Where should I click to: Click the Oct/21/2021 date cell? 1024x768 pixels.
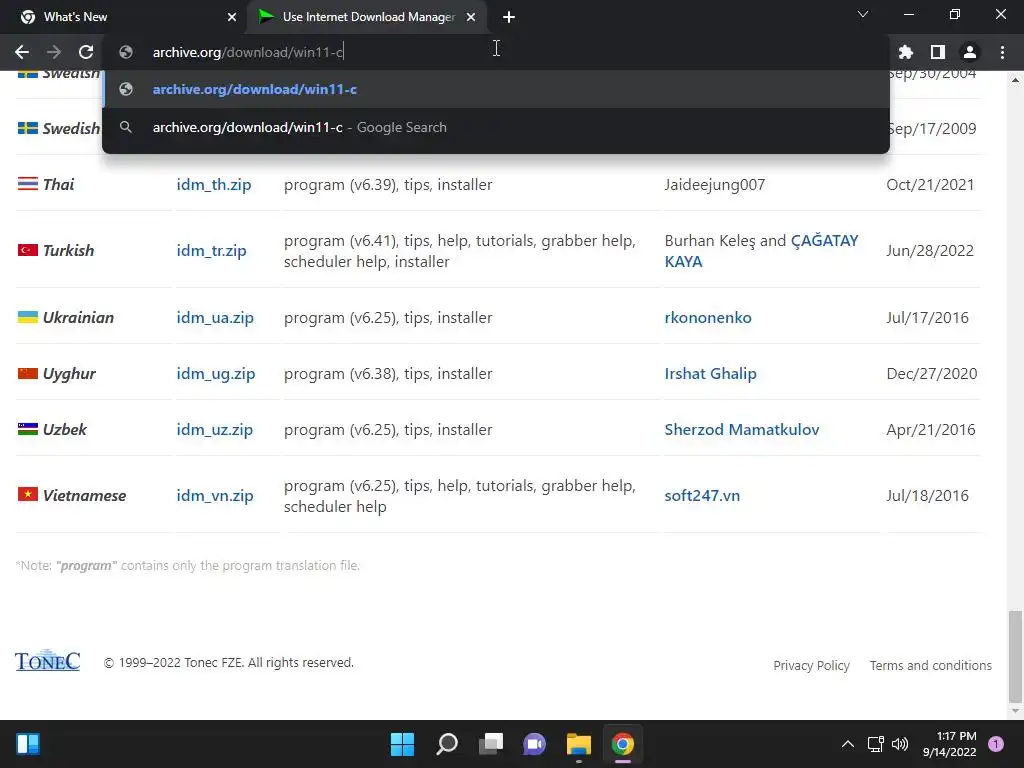click(930, 185)
